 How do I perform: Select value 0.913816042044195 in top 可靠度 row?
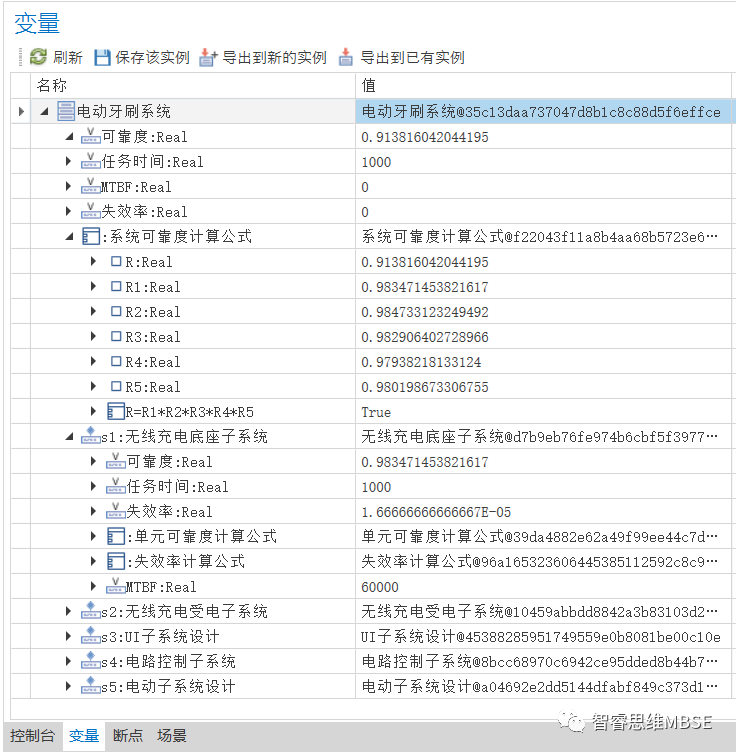[424, 137]
